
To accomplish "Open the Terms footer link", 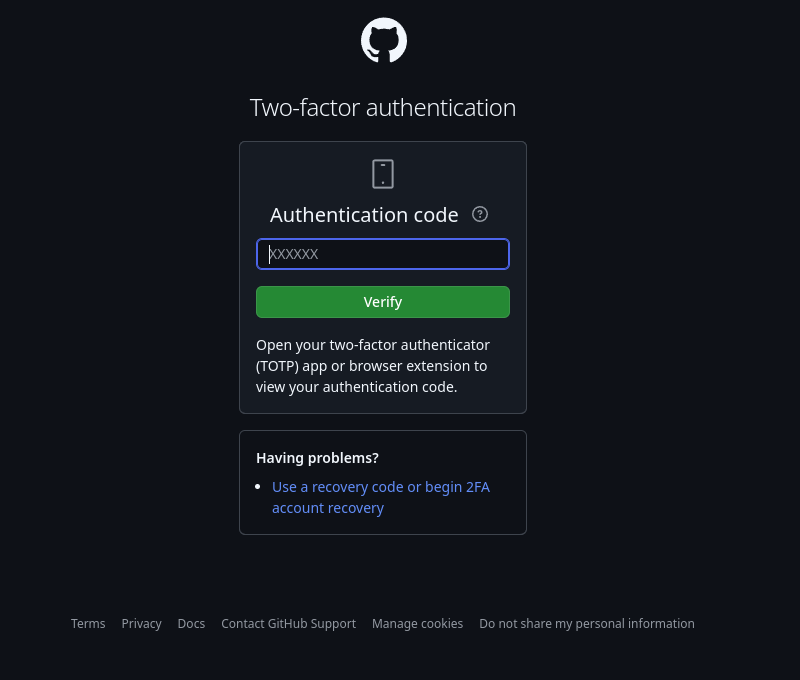I will click(88, 624).
